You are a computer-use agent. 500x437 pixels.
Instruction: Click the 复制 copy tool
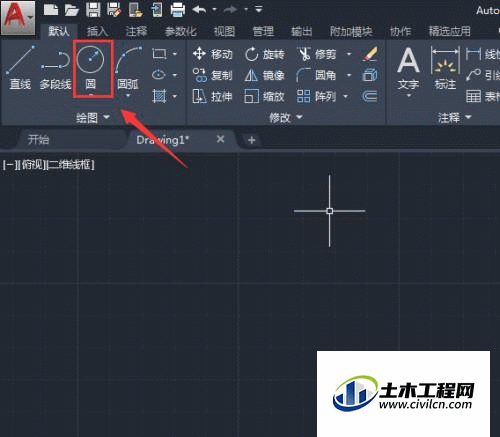[x=213, y=75]
